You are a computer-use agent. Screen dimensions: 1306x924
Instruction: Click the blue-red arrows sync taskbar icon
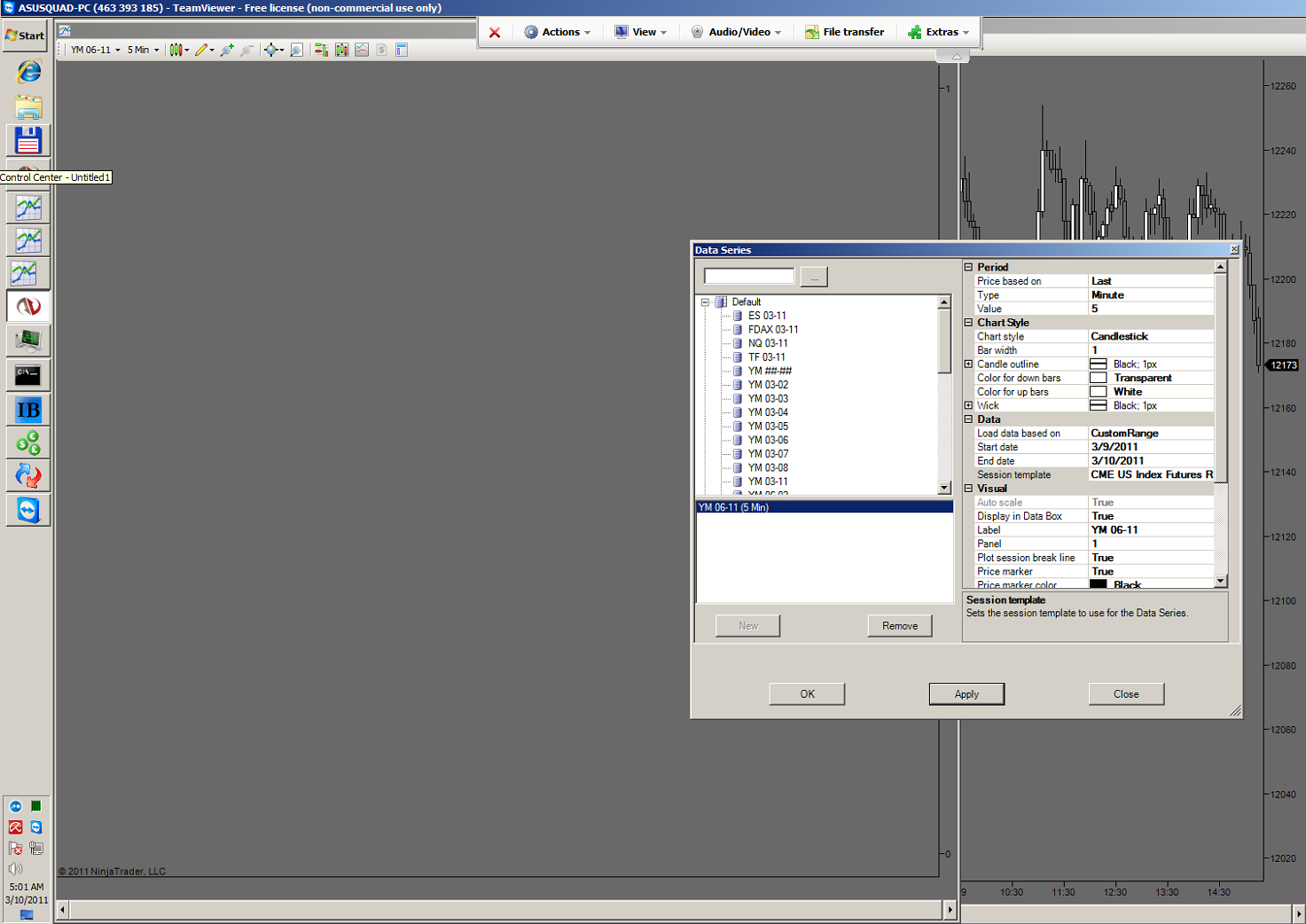pos(28,476)
